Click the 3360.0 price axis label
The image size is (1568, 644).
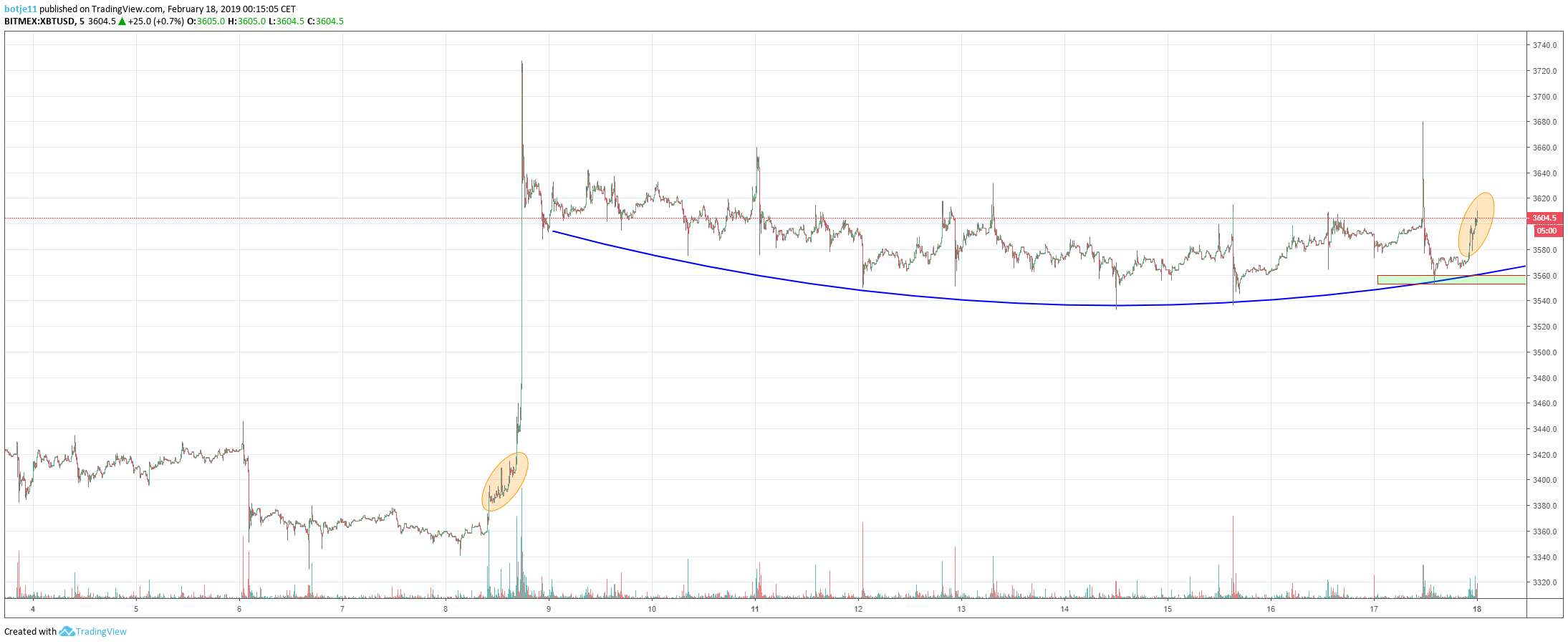(x=1544, y=532)
